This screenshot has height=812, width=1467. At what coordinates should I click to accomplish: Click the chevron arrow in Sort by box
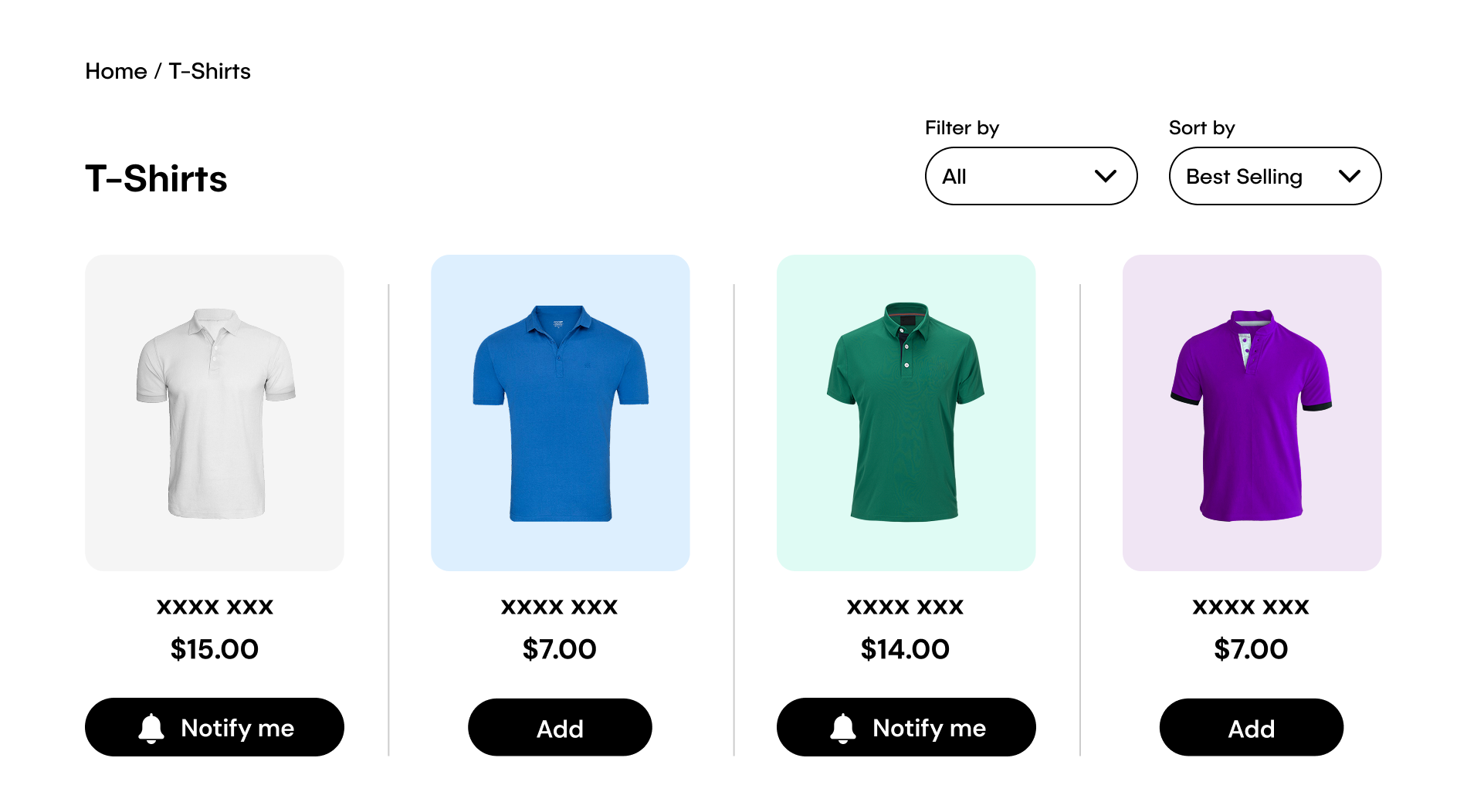pyautogui.click(x=1350, y=176)
